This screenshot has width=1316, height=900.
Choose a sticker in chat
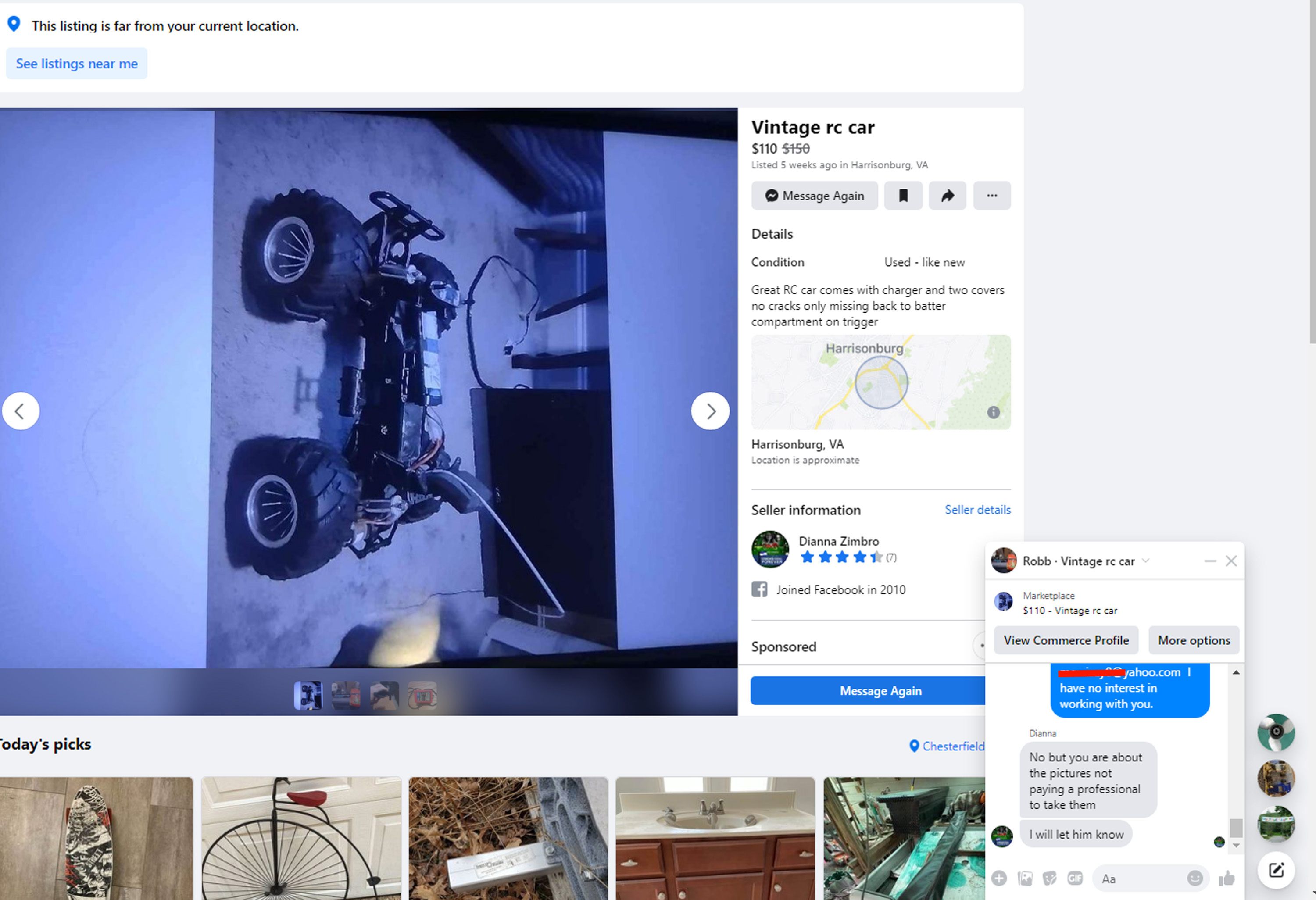coord(1049,879)
